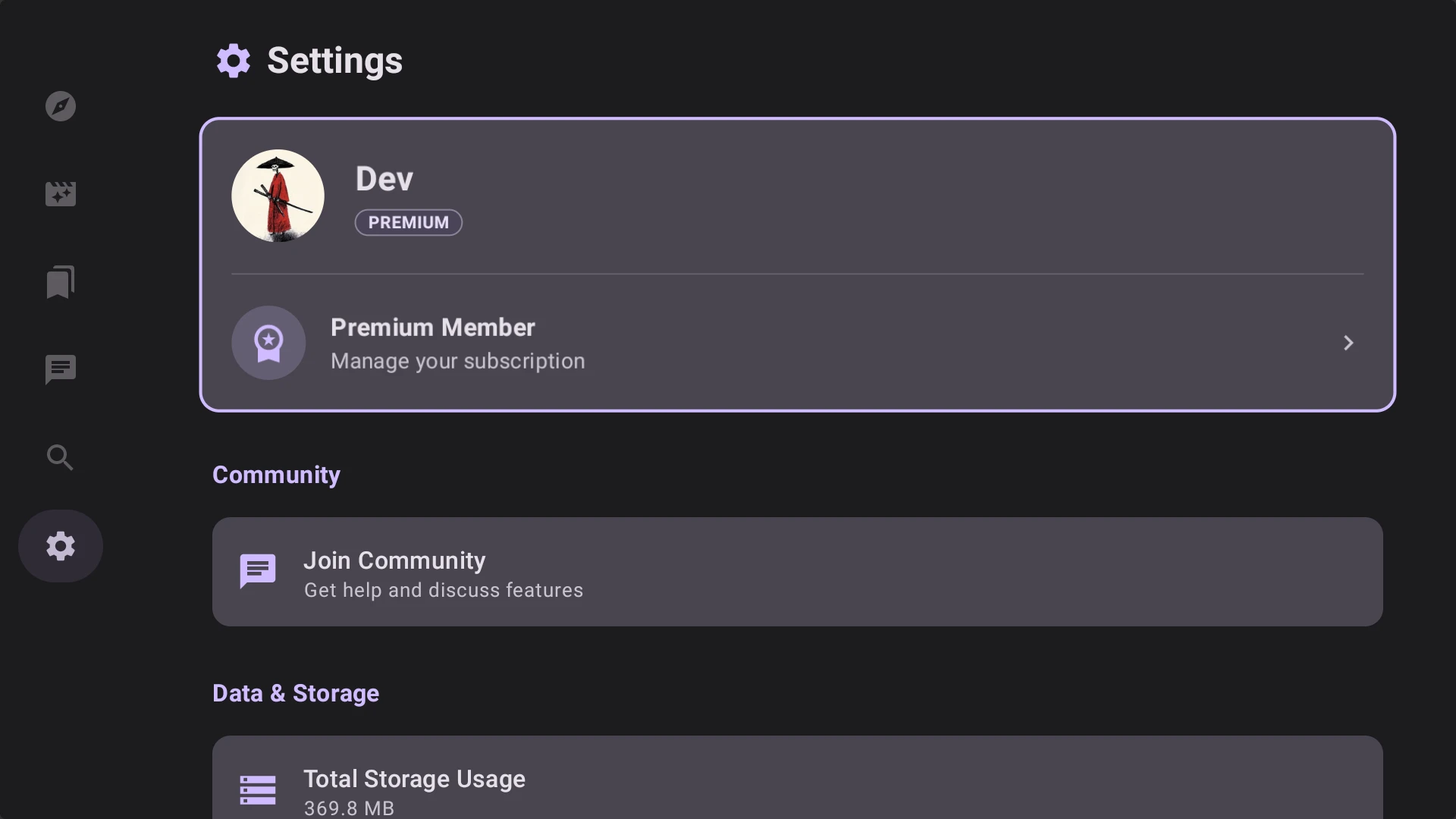Open the chat message sidebar icon

[61, 370]
